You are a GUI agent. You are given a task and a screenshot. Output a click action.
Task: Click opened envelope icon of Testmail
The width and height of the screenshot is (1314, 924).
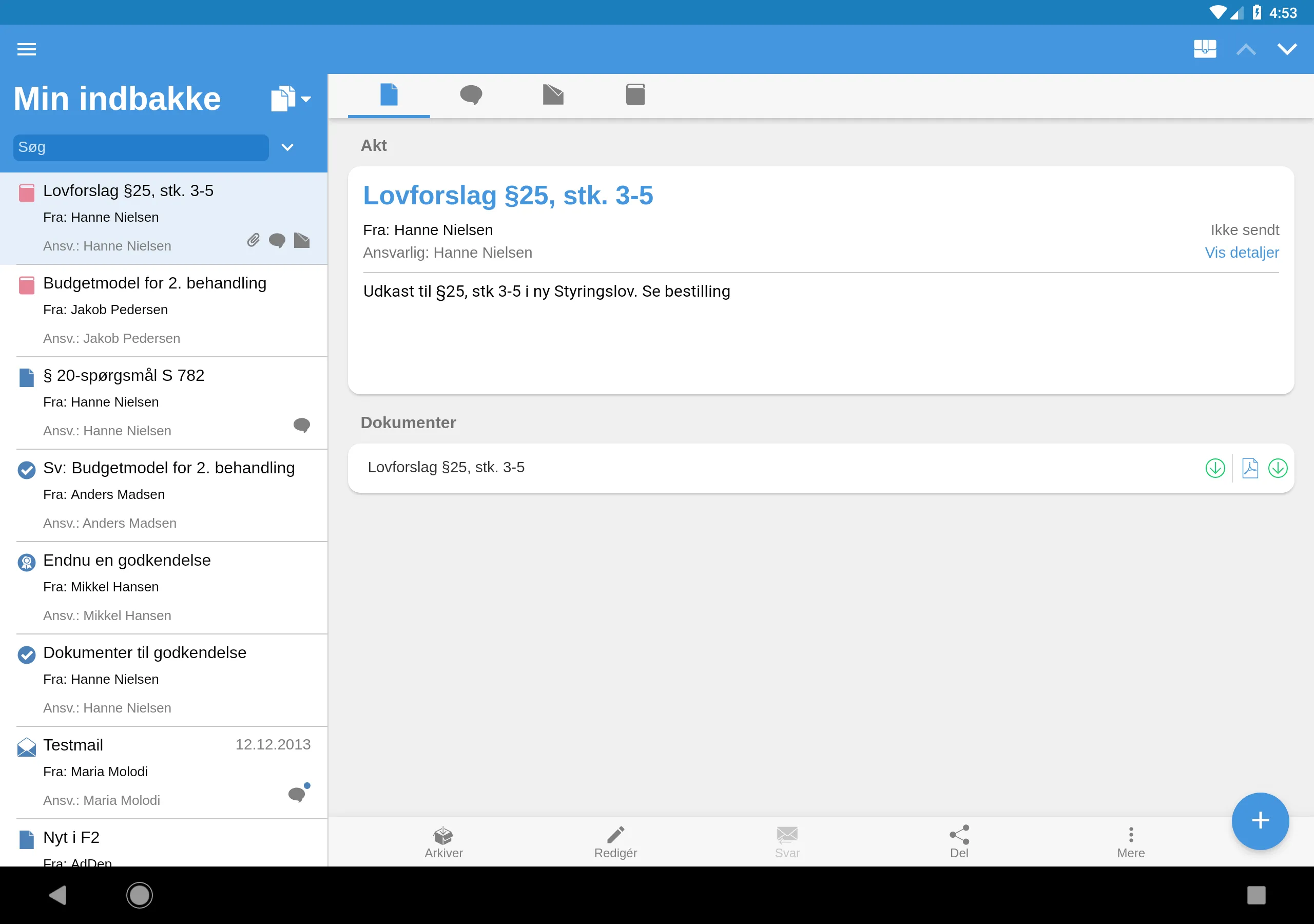pos(26,747)
